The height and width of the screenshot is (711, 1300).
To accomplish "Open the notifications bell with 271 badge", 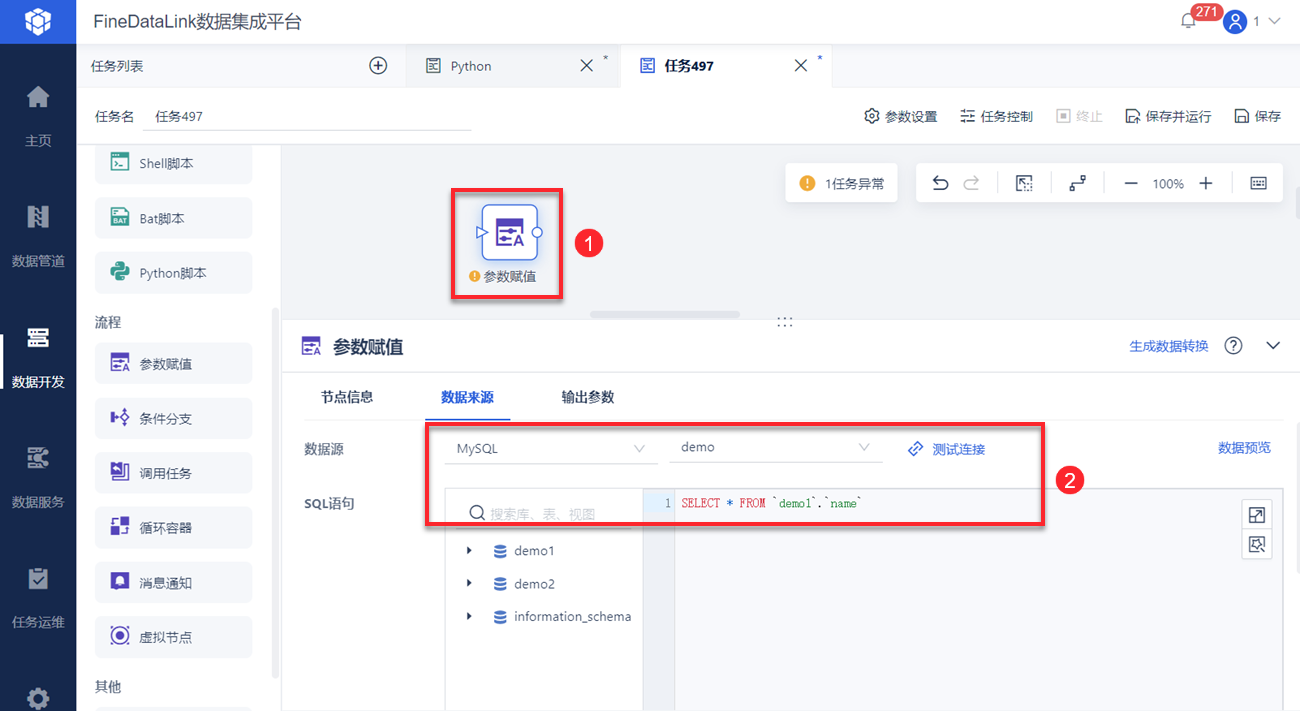I will (x=1189, y=20).
